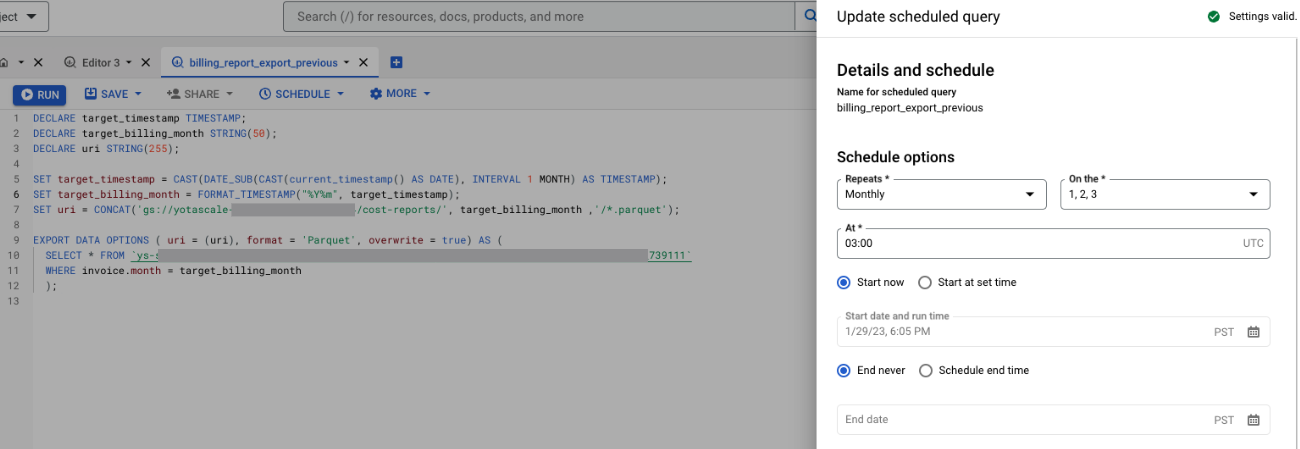Click the search magnifier icon
Screen dimensions: 1300x449
tap(808, 16)
